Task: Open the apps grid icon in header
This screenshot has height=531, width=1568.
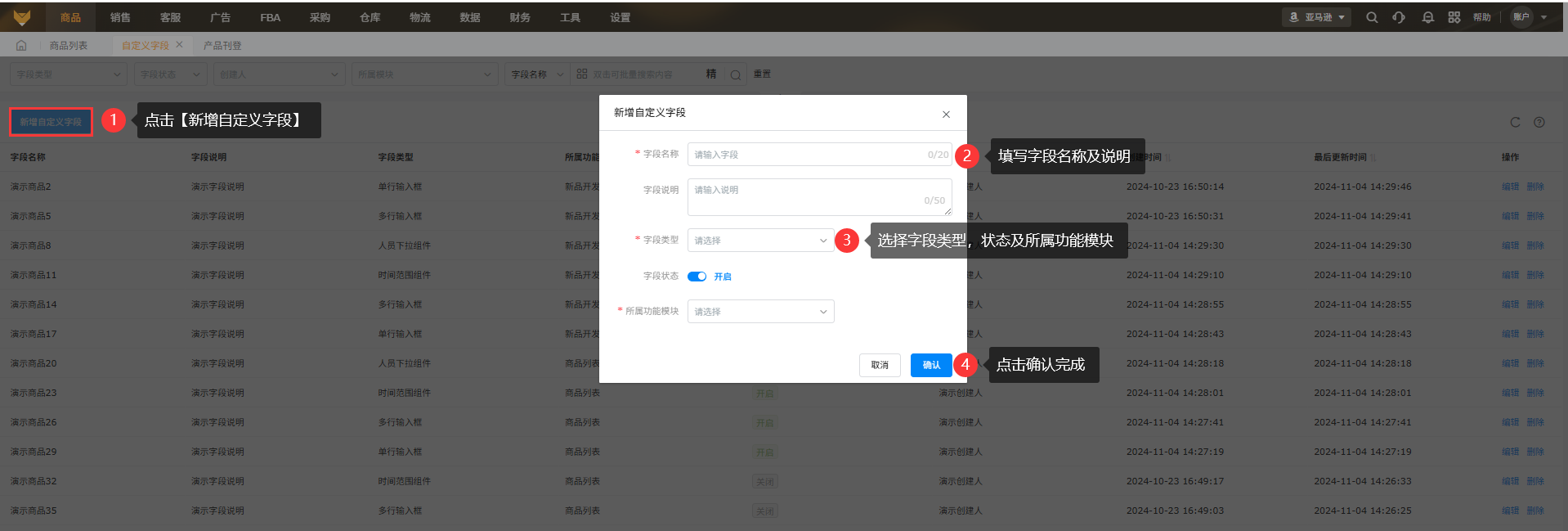Action: pyautogui.click(x=1454, y=17)
